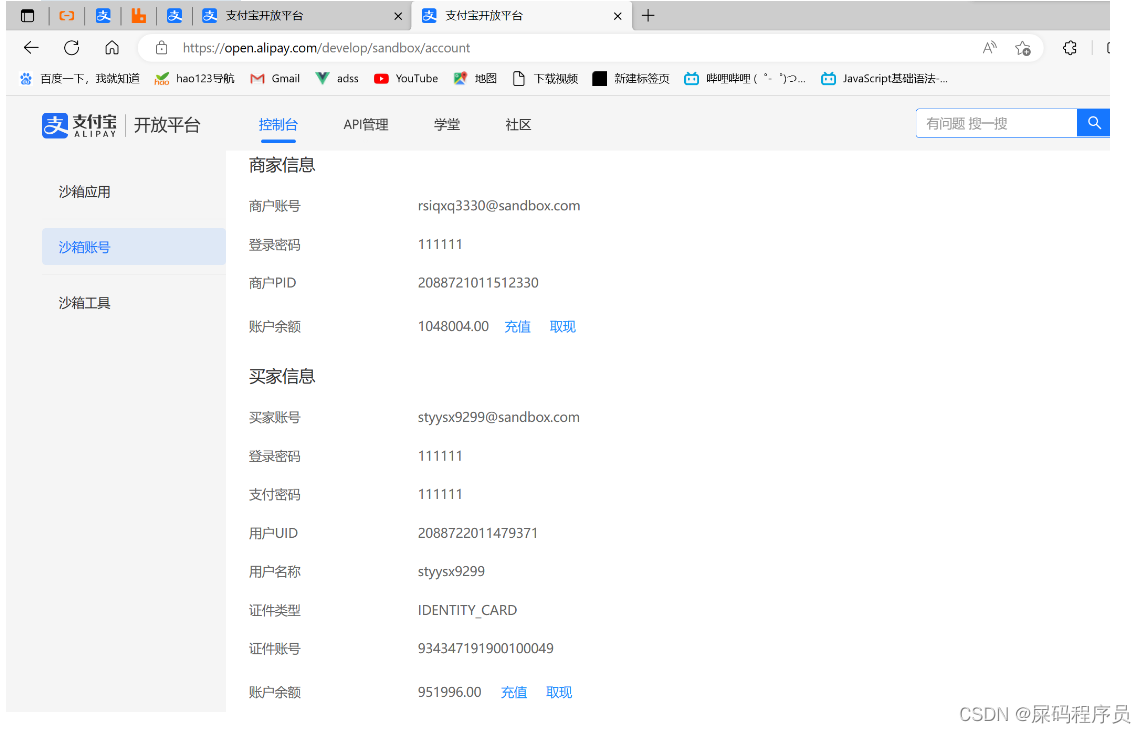Open hao123导航 bookmark
The image size is (1146, 733).
pos(194,78)
